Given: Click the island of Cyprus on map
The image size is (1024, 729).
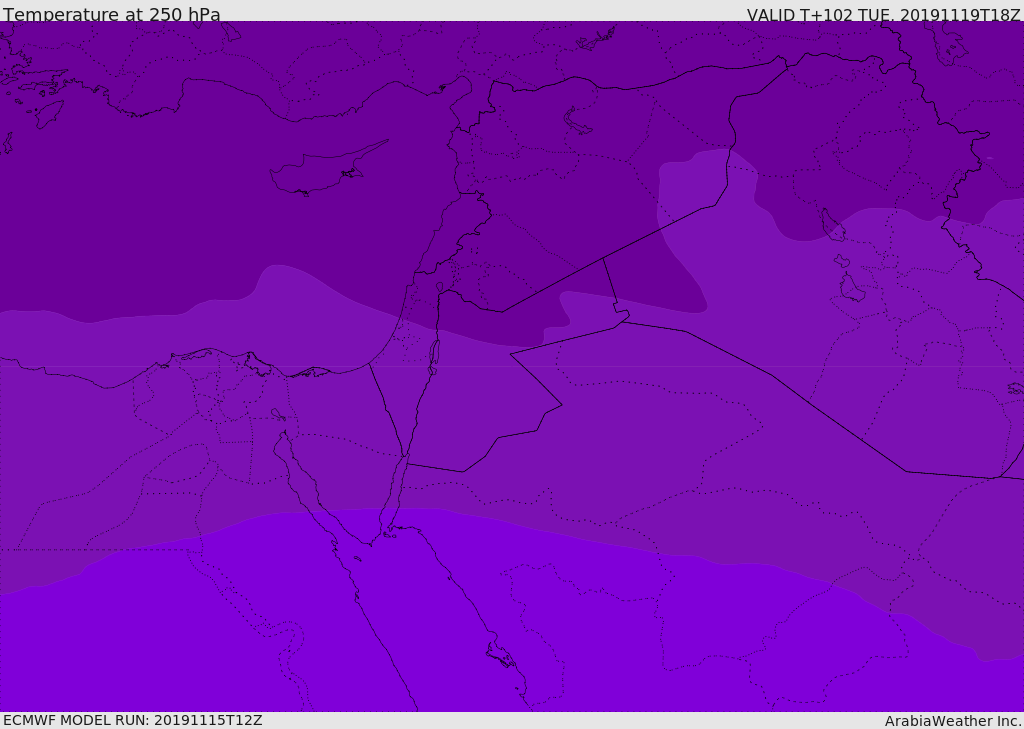Looking at the screenshot, I should click(328, 168).
